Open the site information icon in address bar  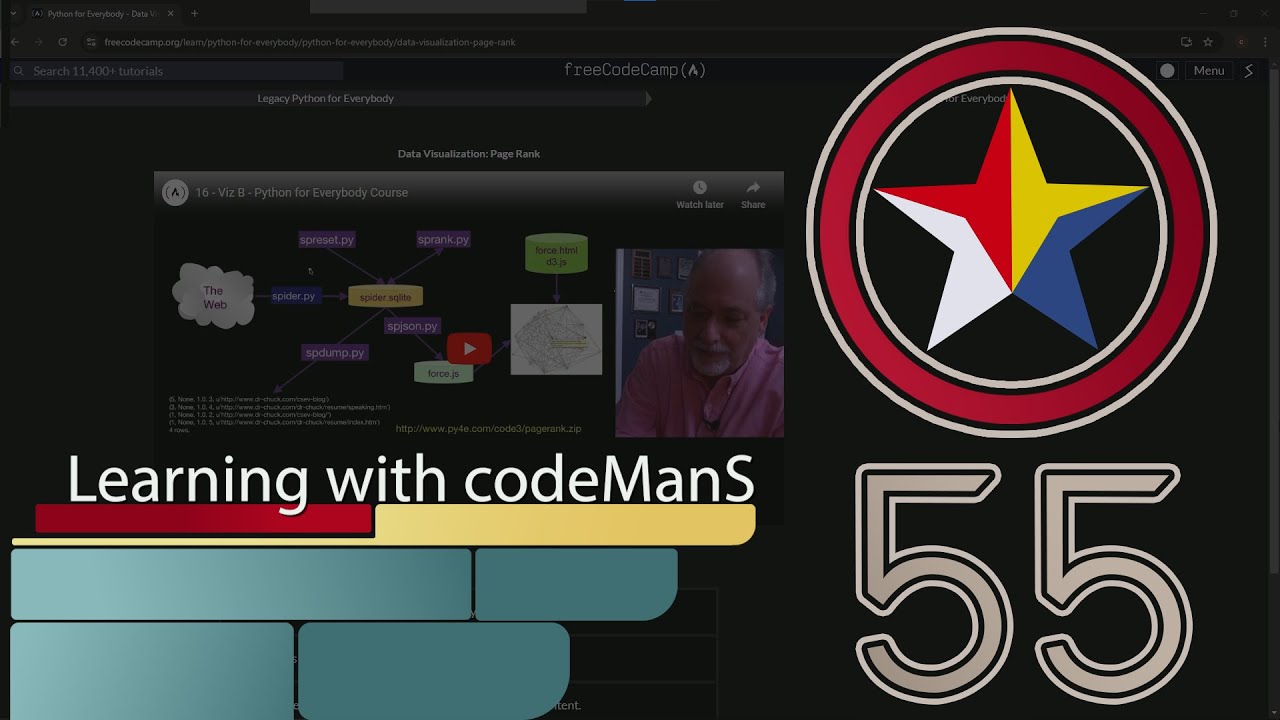[90, 42]
